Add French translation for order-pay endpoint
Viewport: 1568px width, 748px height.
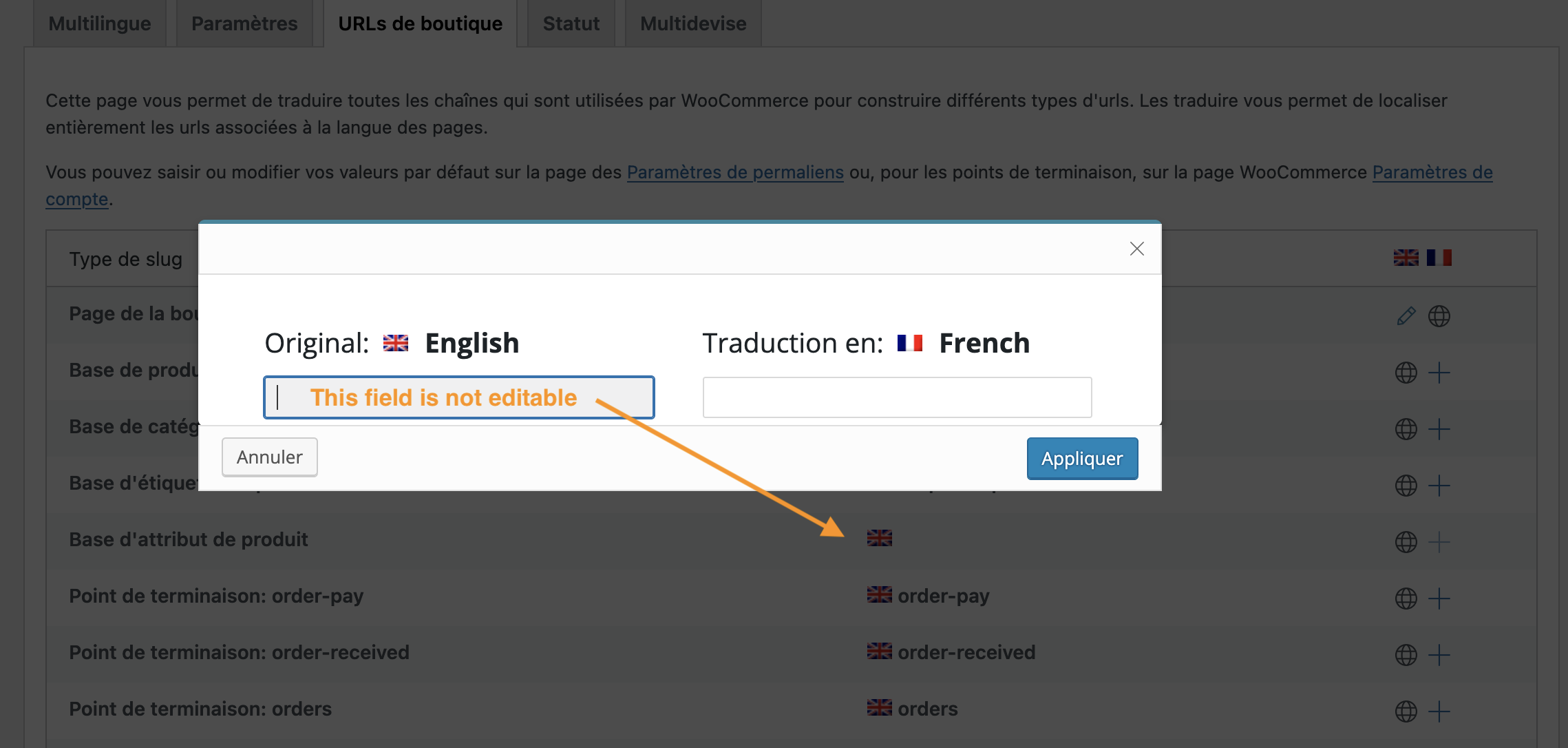(x=1439, y=599)
